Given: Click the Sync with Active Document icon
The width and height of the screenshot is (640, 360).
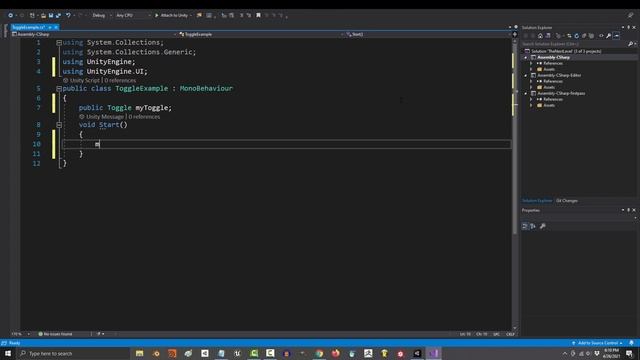Looking at the screenshot, I should tap(569, 36).
